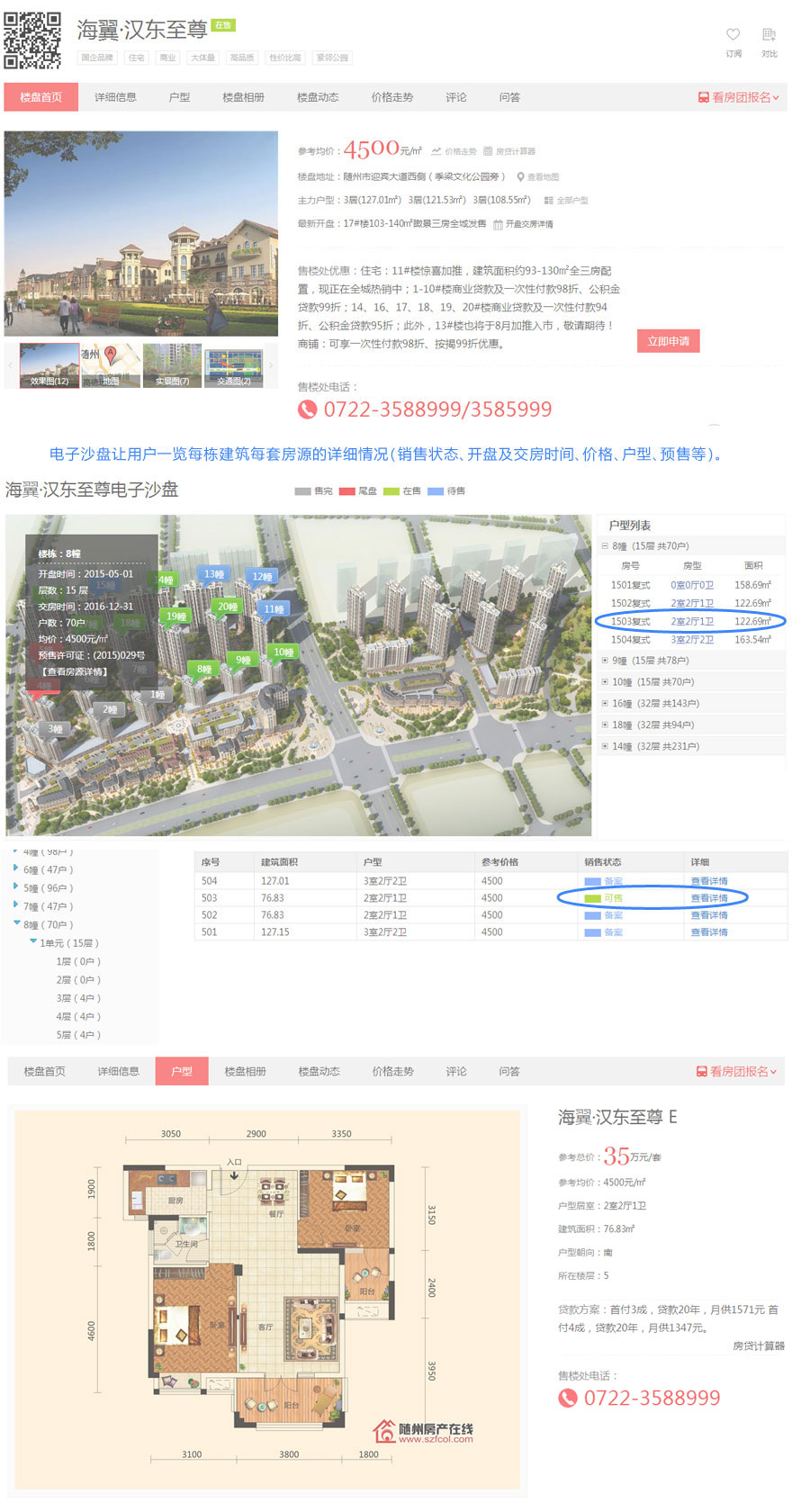Expand 16幢 (32层 共143户) row
This screenshot has width=792, height=1512.
tap(605, 704)
